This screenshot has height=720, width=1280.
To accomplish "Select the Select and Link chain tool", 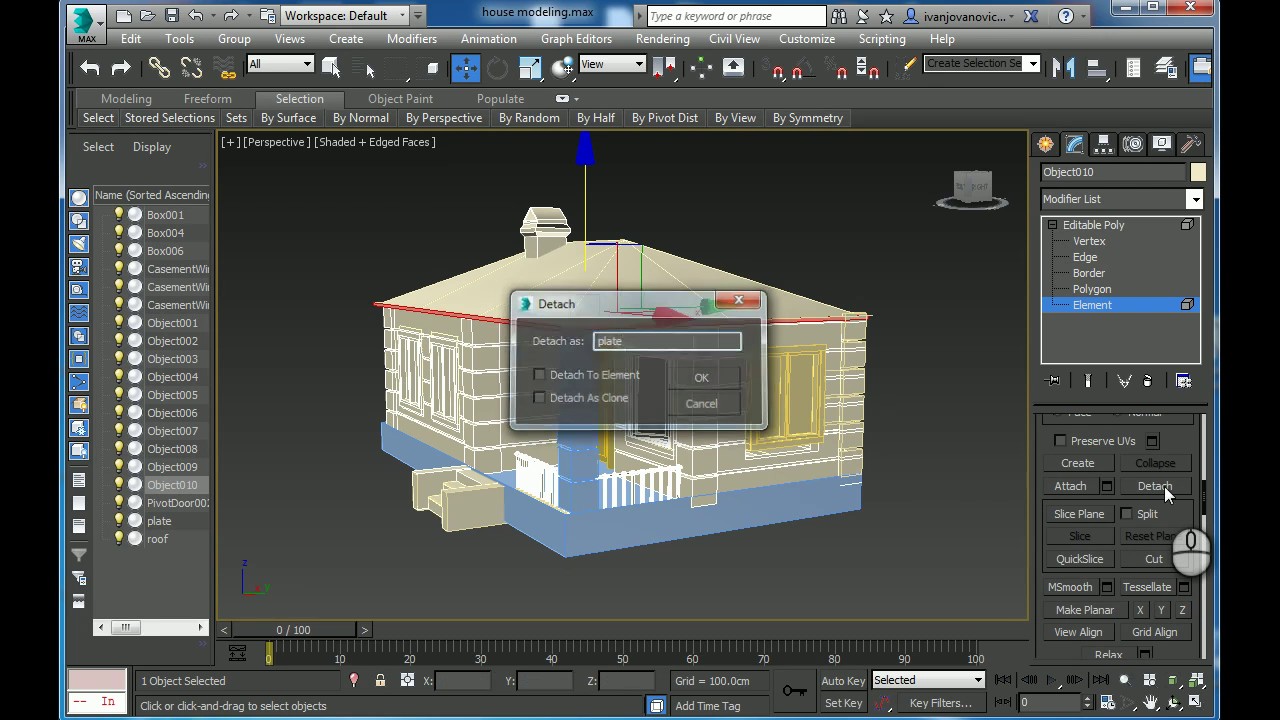I will (x=159, y=68).
